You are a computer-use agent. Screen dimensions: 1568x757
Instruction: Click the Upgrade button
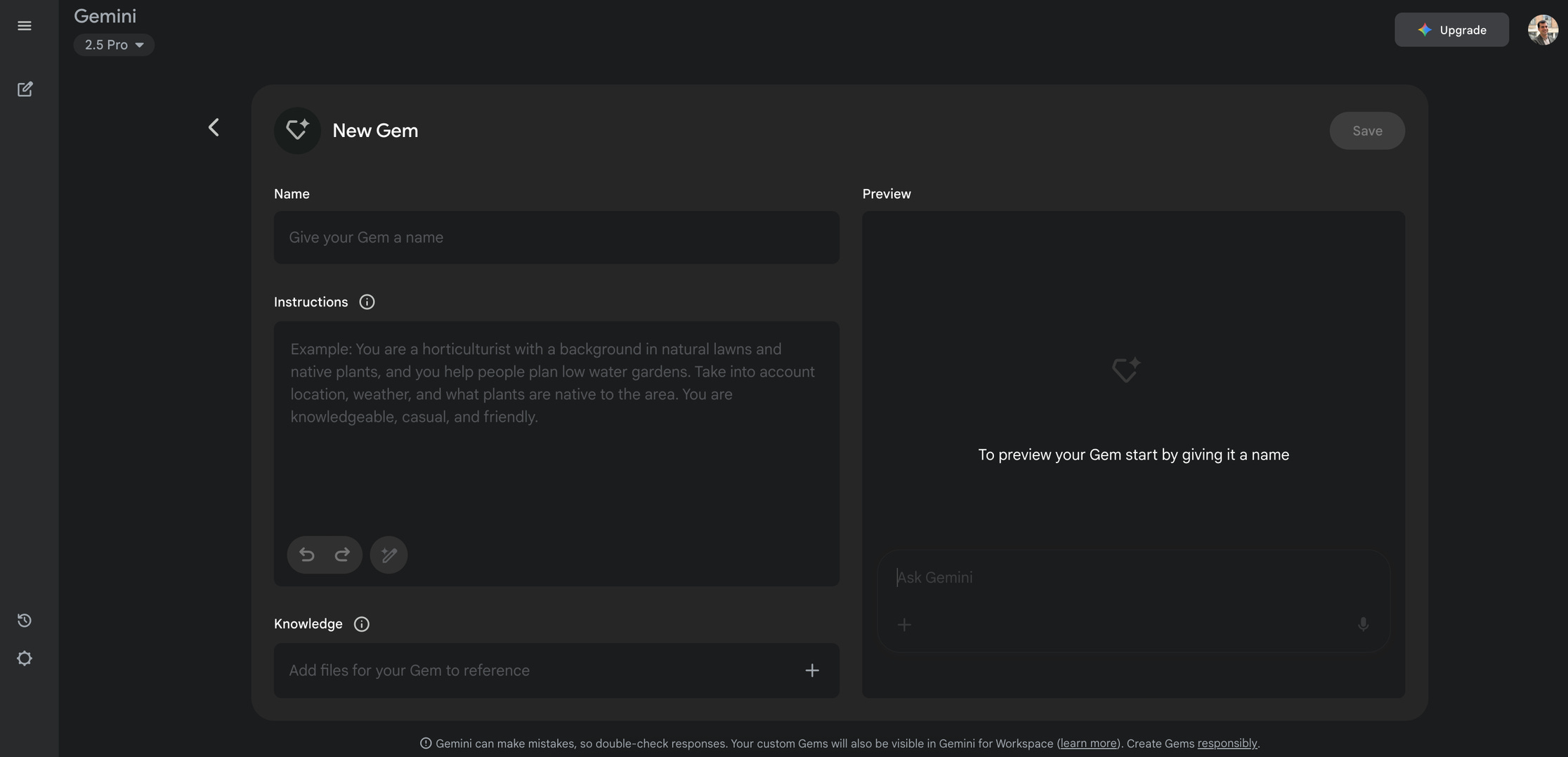coord(1451,30)
